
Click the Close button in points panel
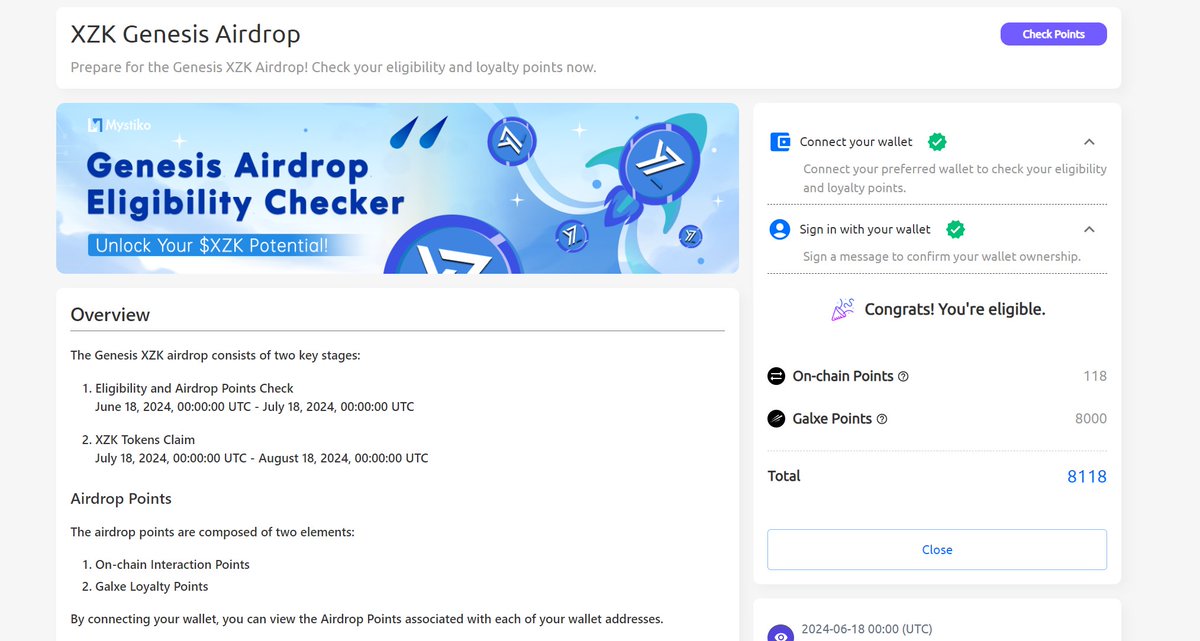937,550
